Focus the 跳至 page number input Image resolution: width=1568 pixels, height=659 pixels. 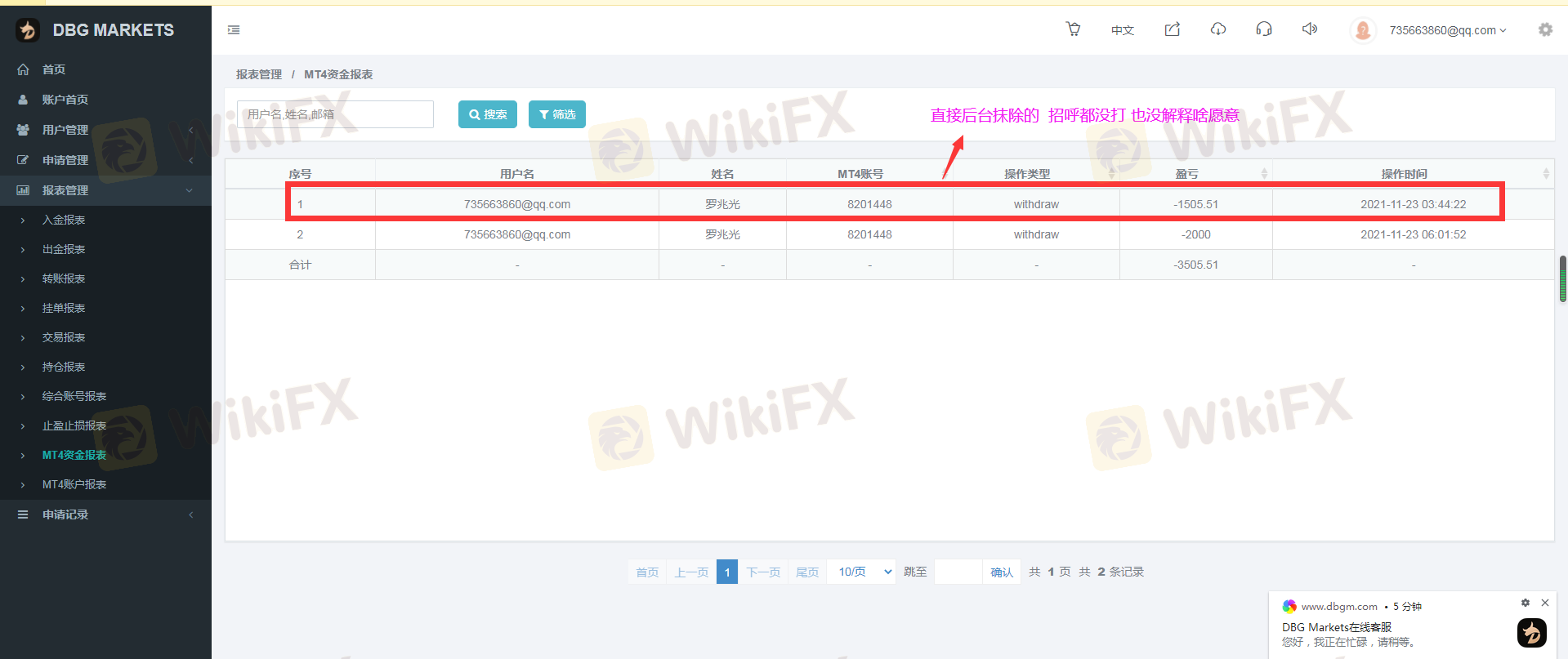click(x=958, y=572)
